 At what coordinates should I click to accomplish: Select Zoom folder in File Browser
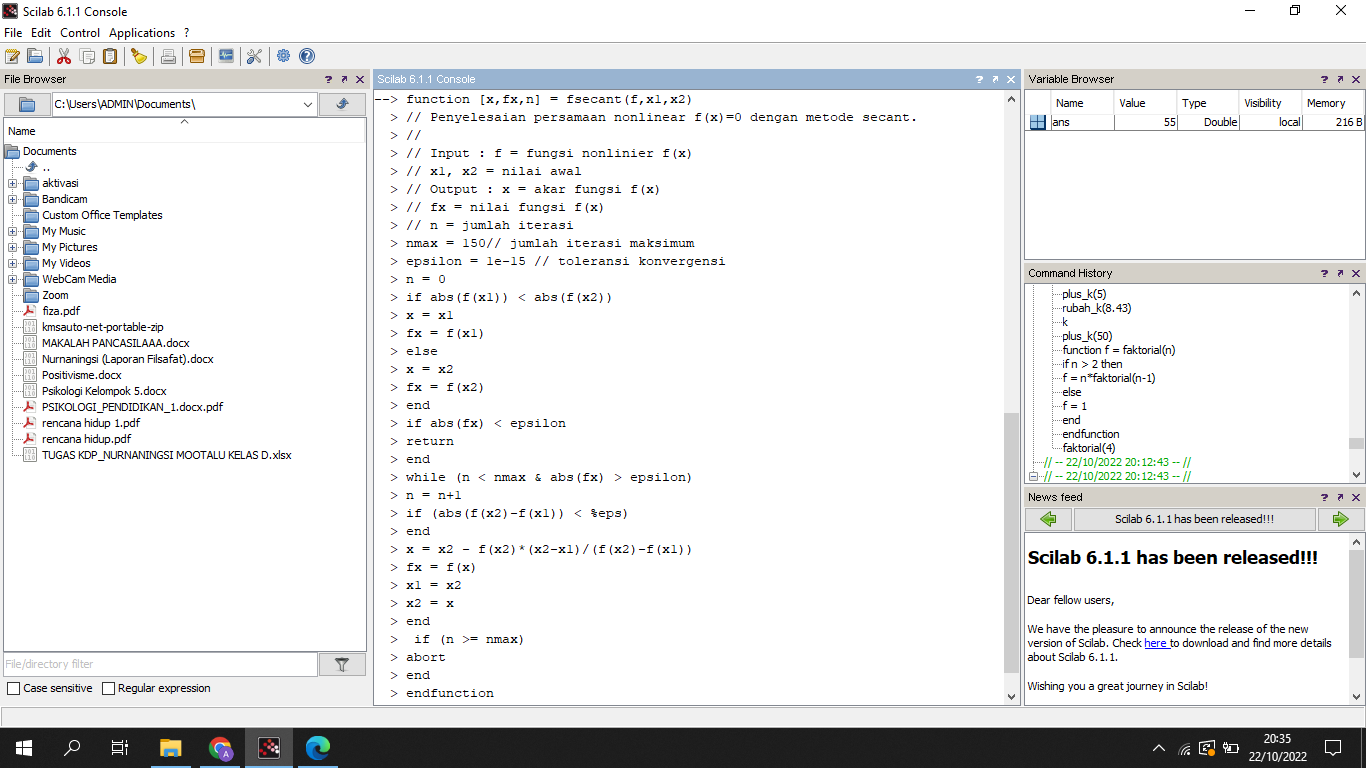(55, 295)
